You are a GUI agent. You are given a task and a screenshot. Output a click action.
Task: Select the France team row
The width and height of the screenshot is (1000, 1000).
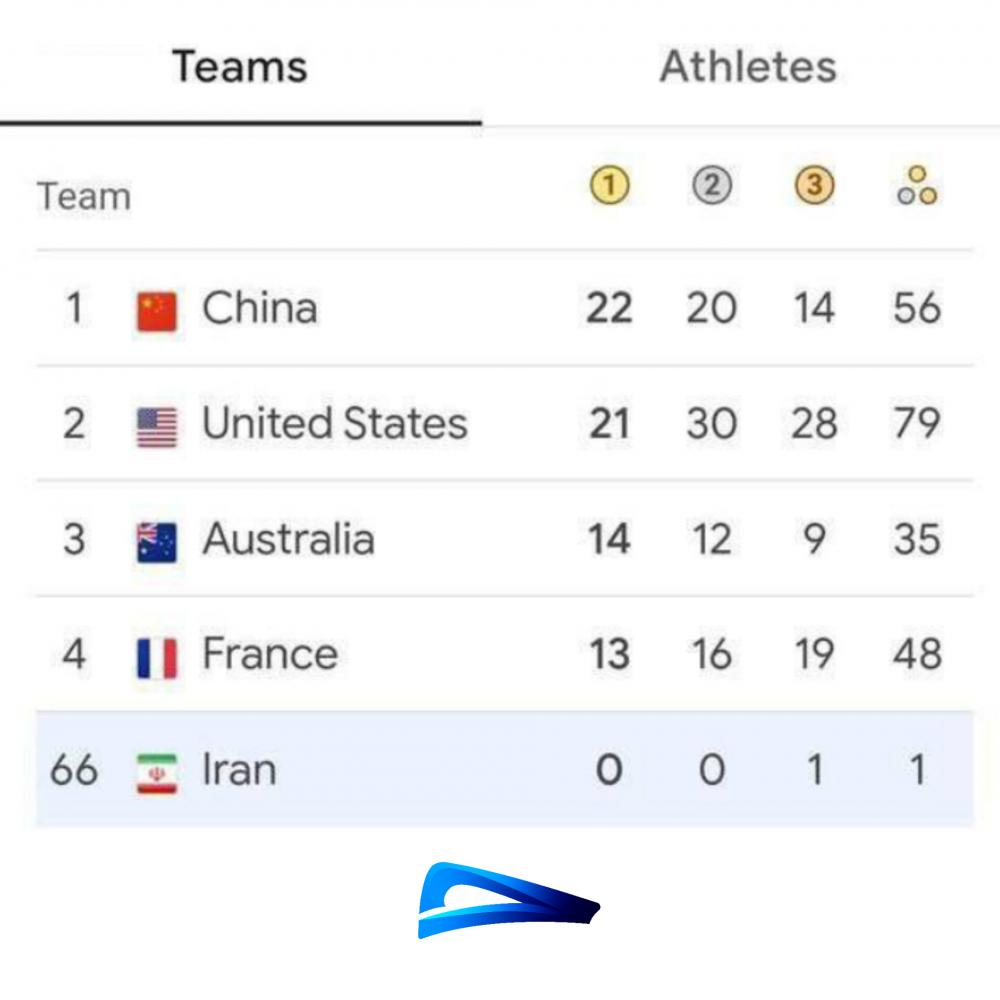504,654
